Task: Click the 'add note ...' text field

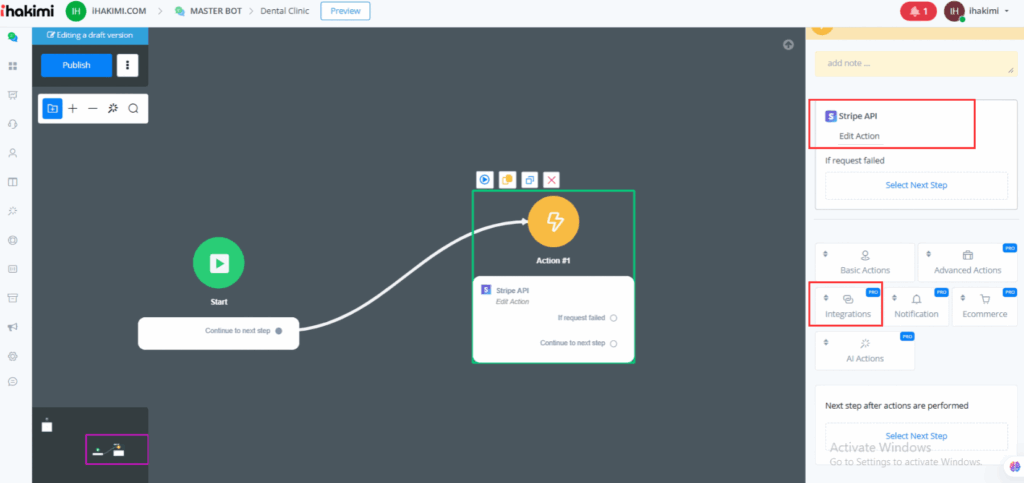Action: coord(914,63)
